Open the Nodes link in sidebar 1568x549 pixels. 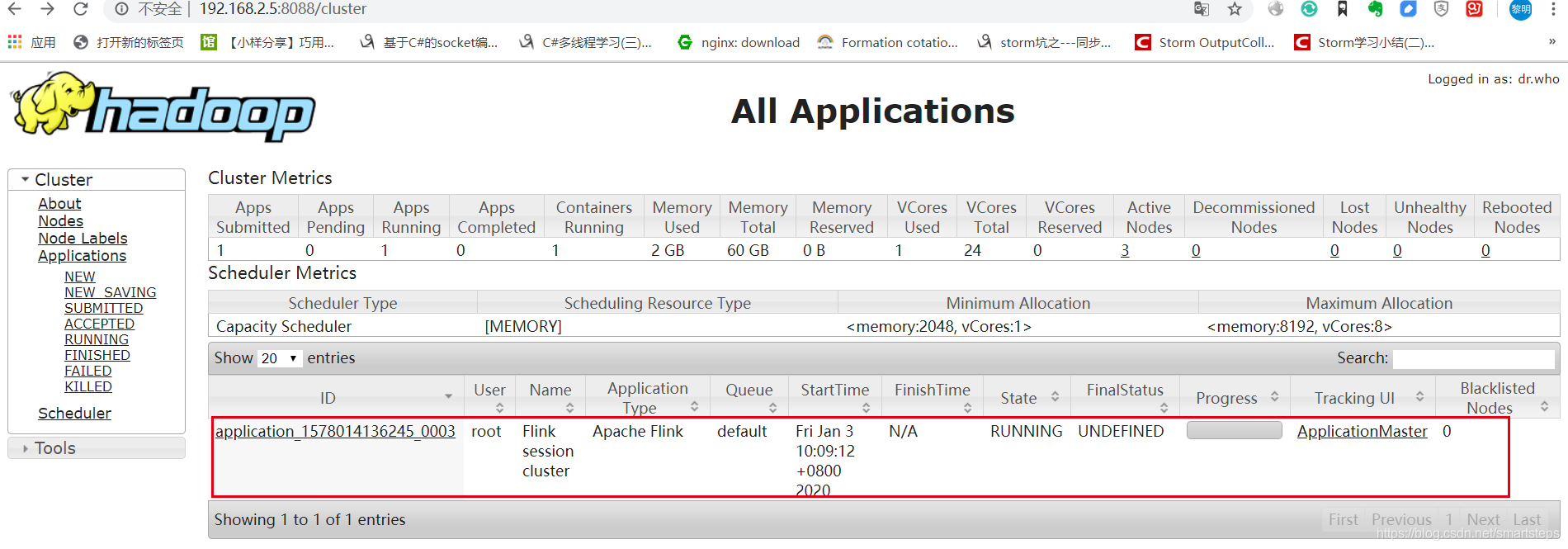click(60, 220)
